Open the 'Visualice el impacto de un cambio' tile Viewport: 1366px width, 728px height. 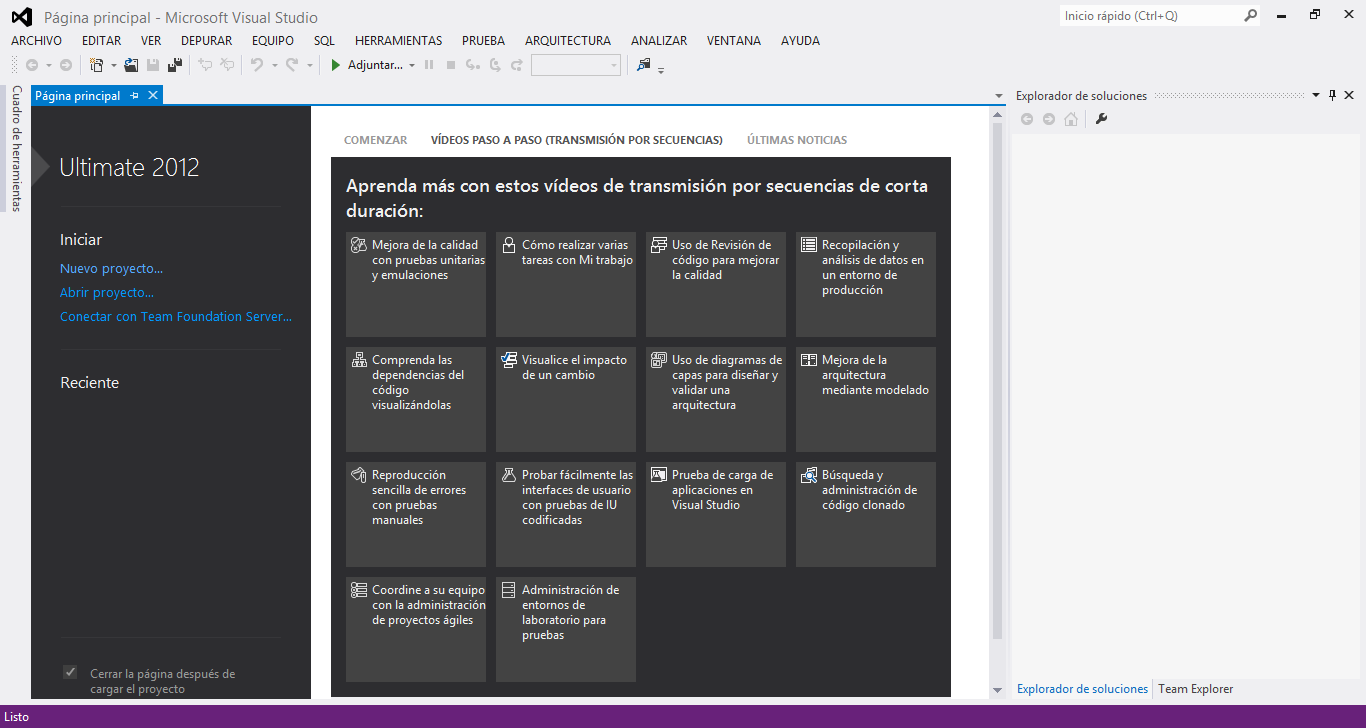point(566,400)
